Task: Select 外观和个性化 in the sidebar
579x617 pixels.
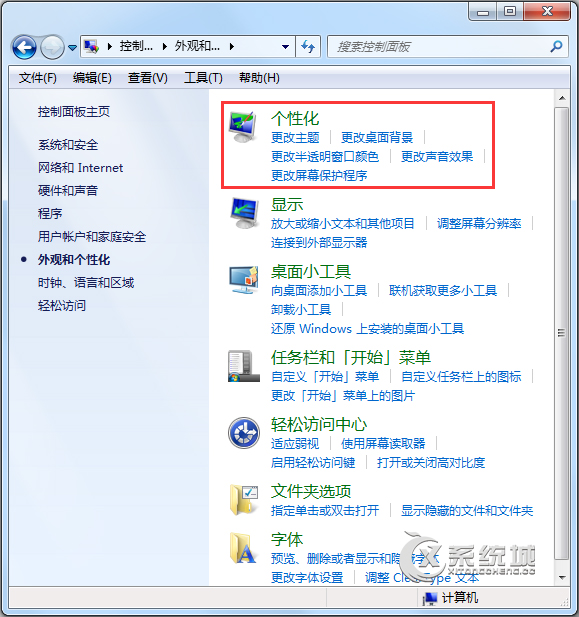Action: tap(74, 260)
